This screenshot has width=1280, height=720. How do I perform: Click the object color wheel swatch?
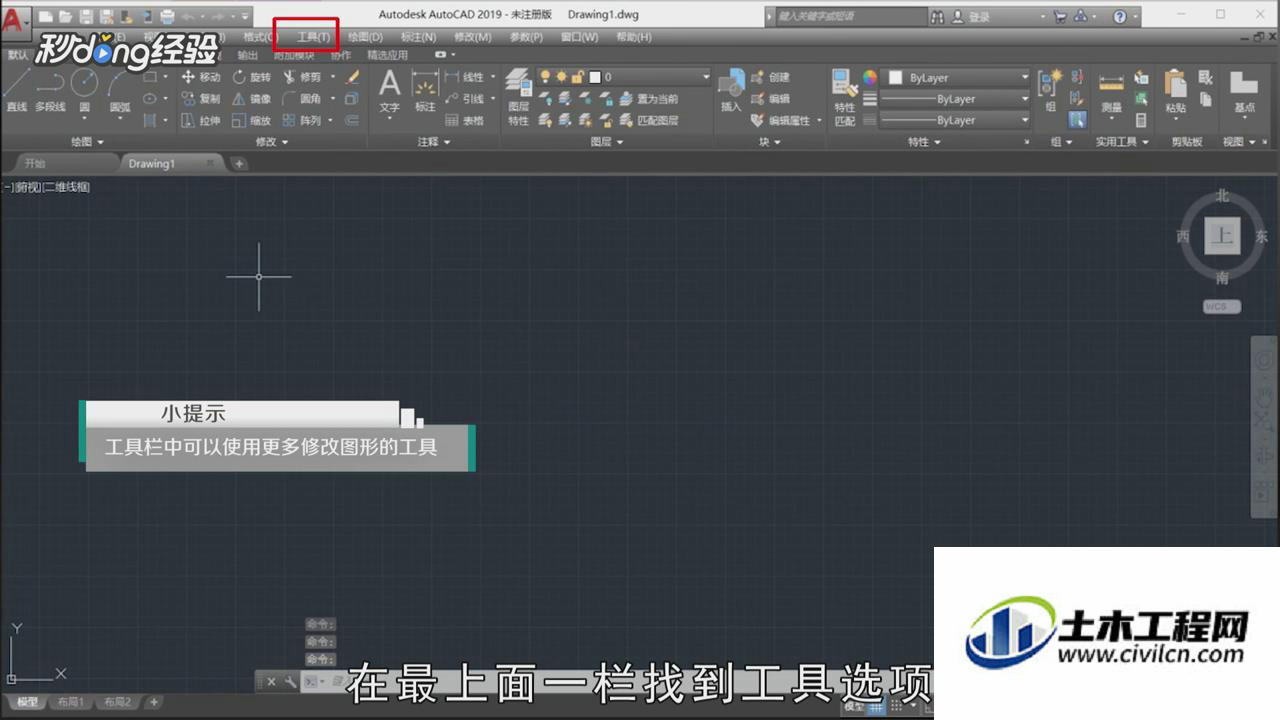click(870, 77)
